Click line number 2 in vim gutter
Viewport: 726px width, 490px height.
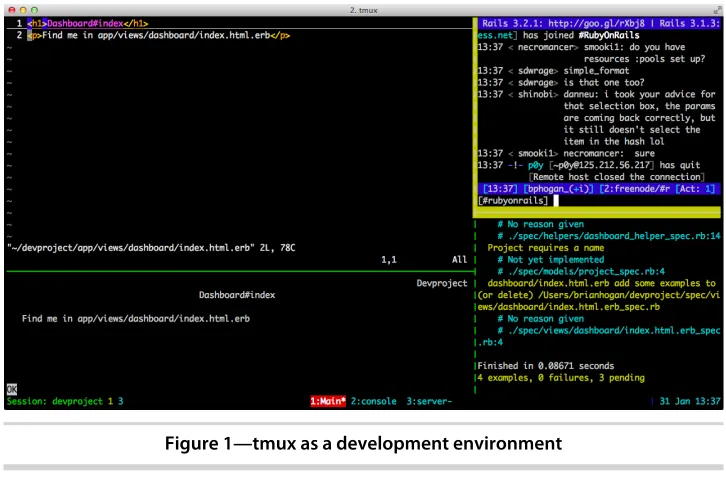tap(19, 35)
